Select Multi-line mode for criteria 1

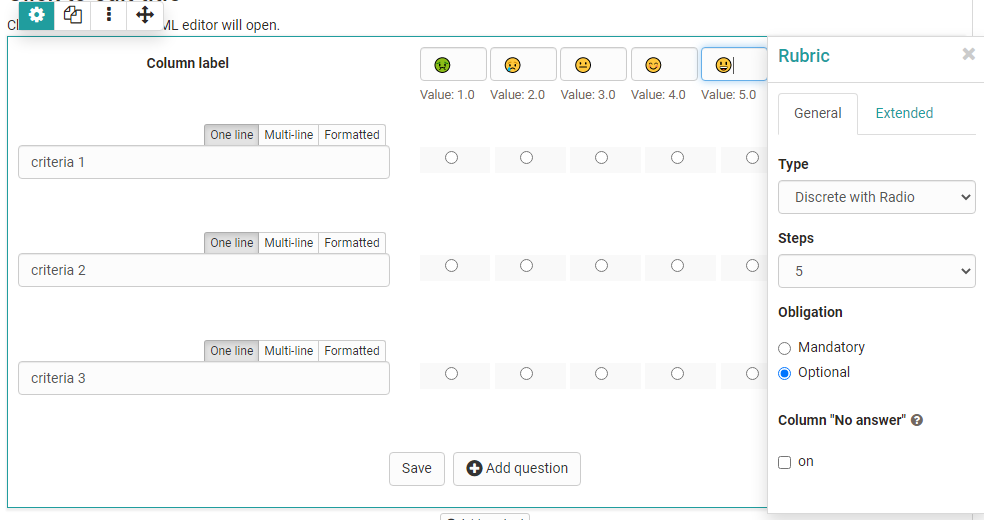click(289, 135)
